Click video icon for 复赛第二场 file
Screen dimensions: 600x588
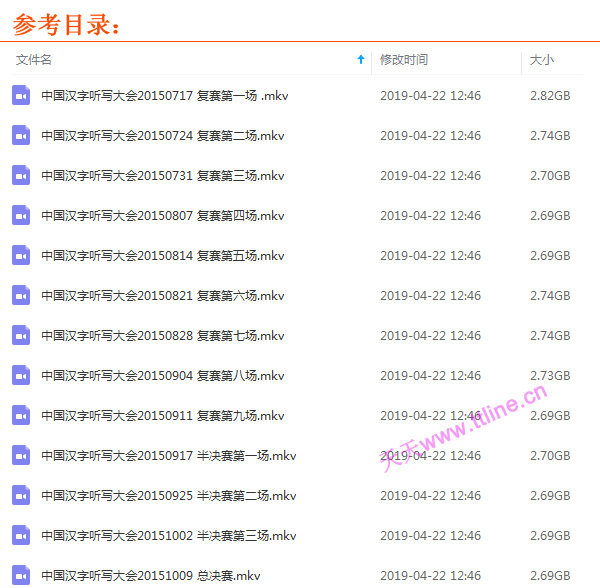coord(21,136)
